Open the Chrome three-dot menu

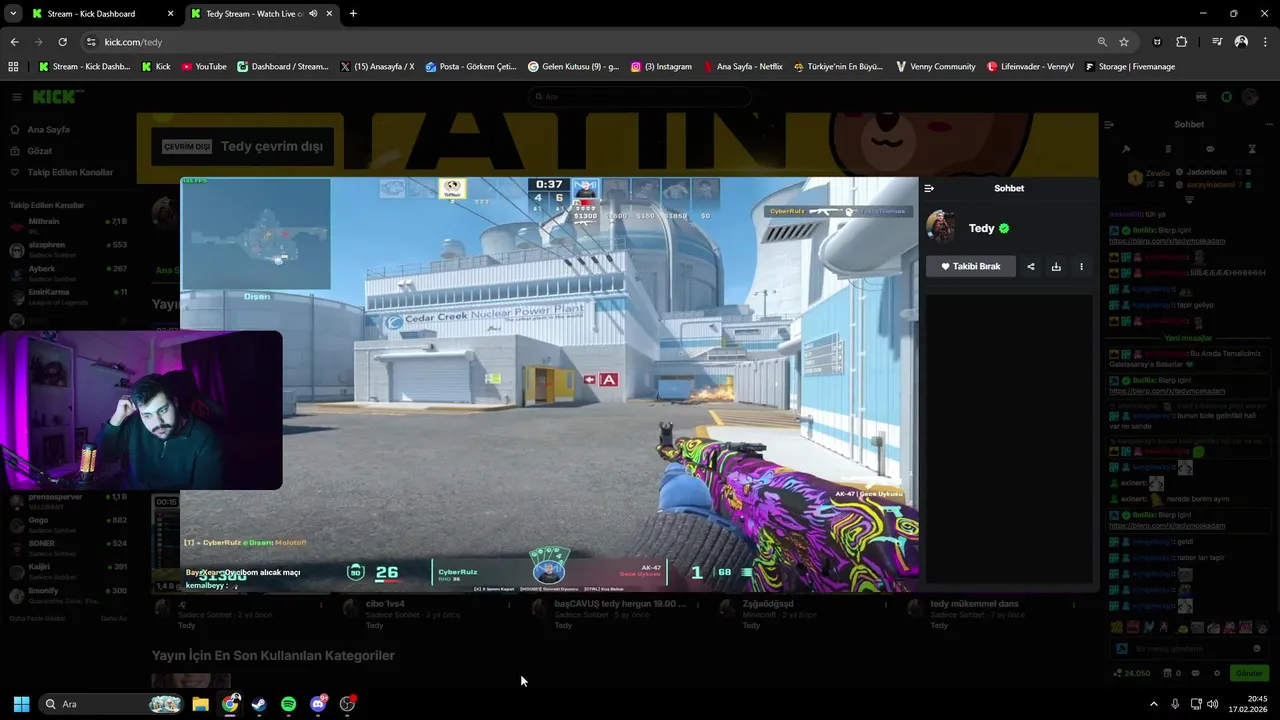click(x=1266, y=42)
